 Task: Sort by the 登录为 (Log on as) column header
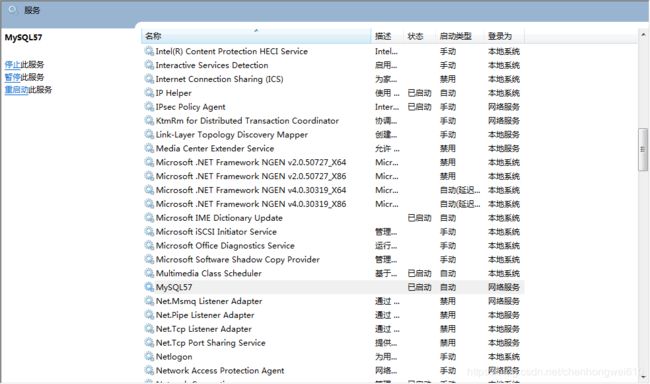click(504, 36)
